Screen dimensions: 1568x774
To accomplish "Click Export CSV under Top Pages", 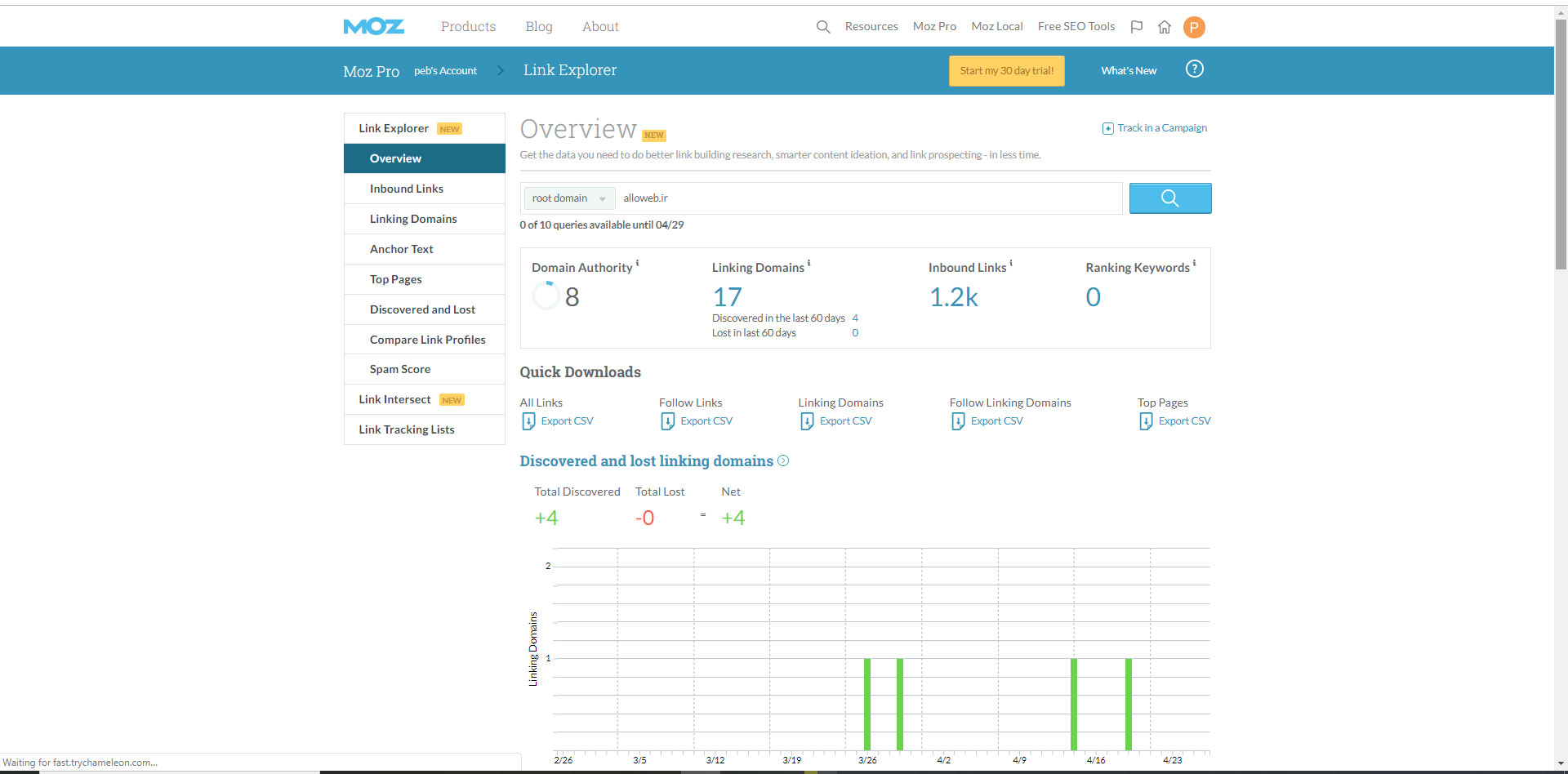I will coord(1185,421).
